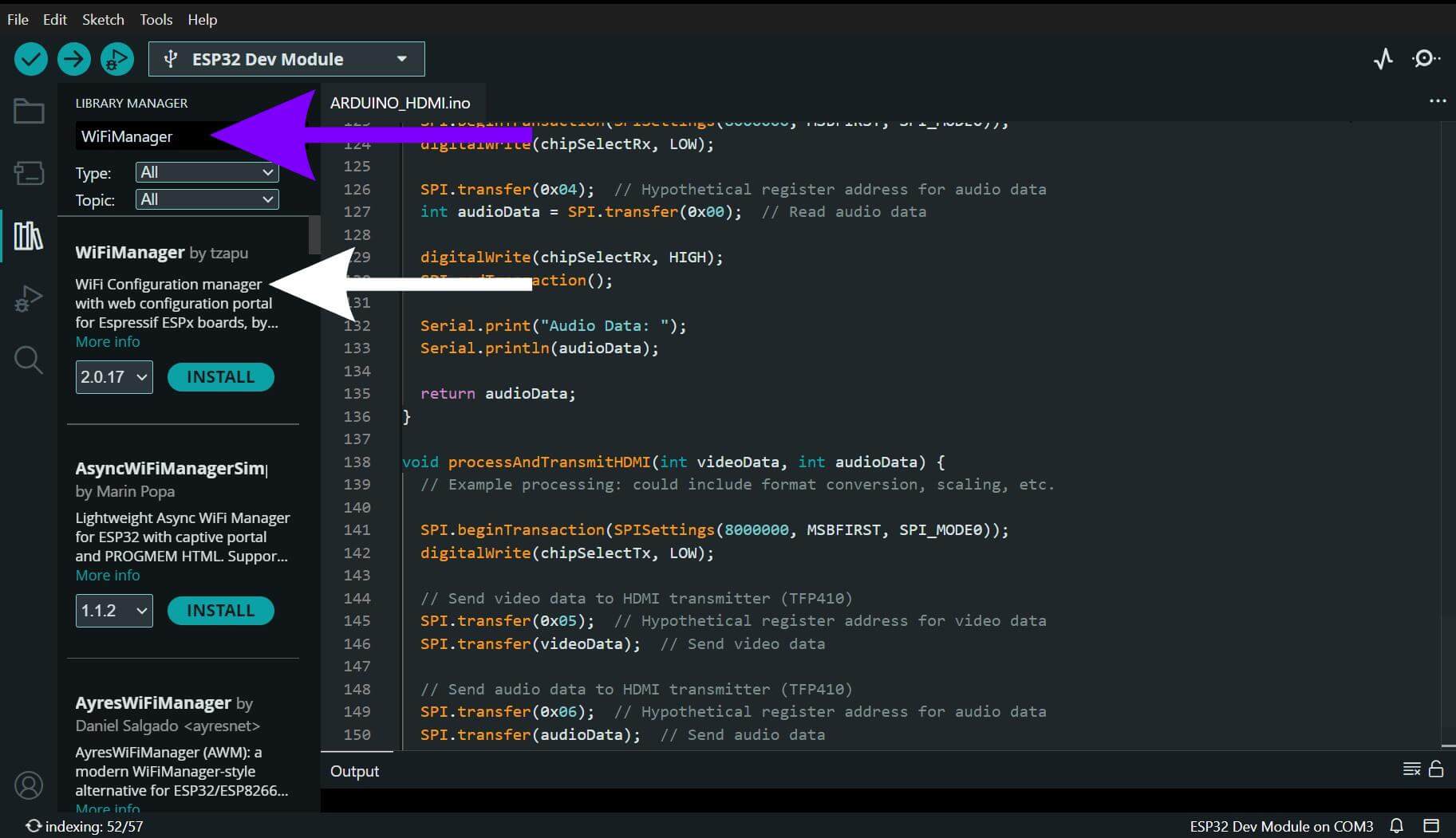Toggle the Library Manager sidebar panel
Viewport: 1456px width, 838px height.
pos(29,236)
